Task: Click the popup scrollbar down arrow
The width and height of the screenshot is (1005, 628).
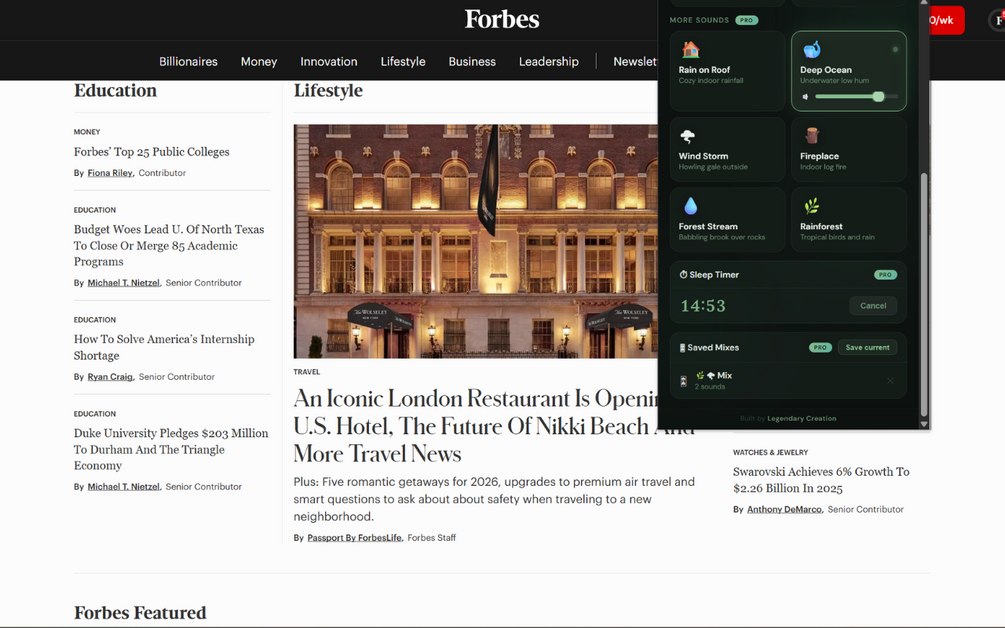Action: 924,424
